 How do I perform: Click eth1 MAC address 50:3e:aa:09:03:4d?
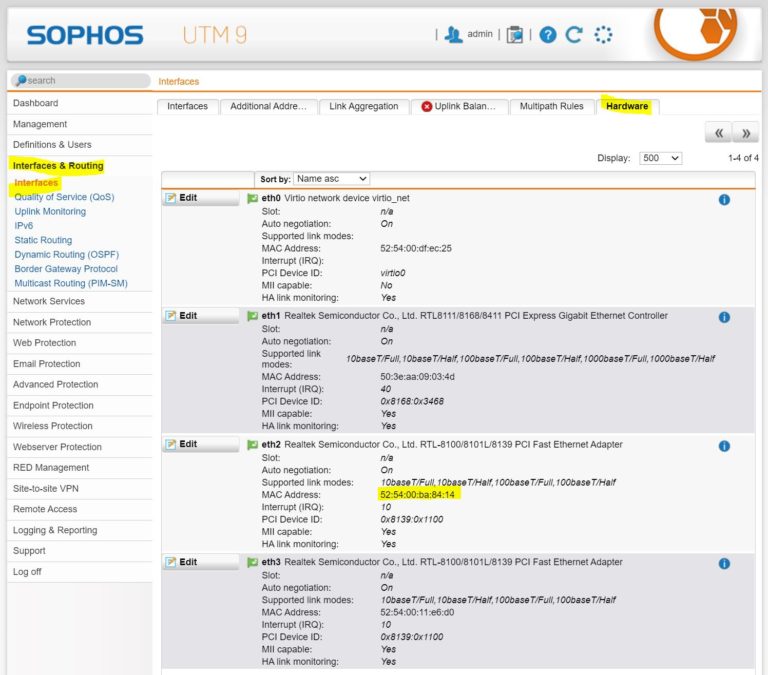(x=417, y=377)
